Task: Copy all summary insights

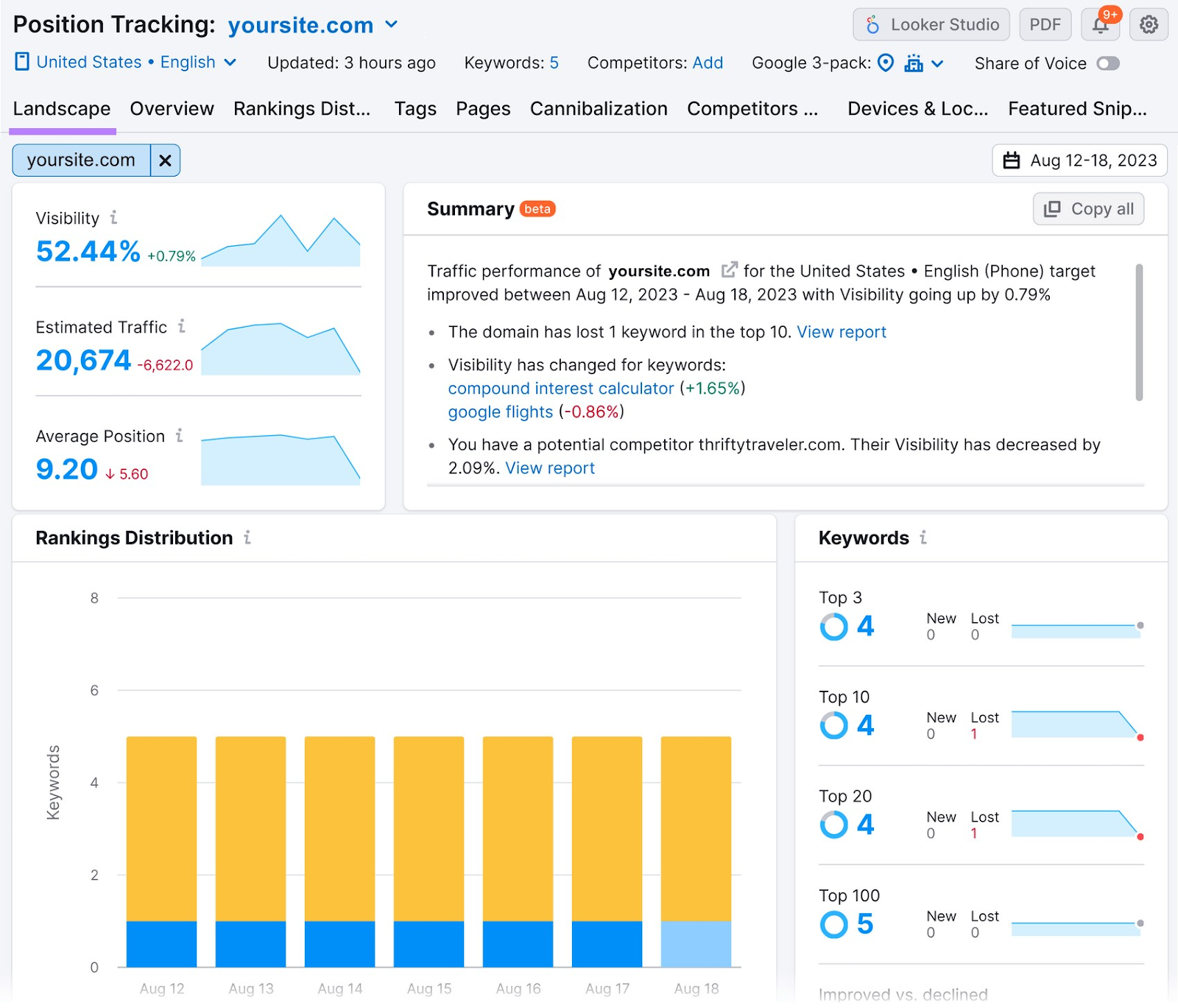Action: point(1088,208)
